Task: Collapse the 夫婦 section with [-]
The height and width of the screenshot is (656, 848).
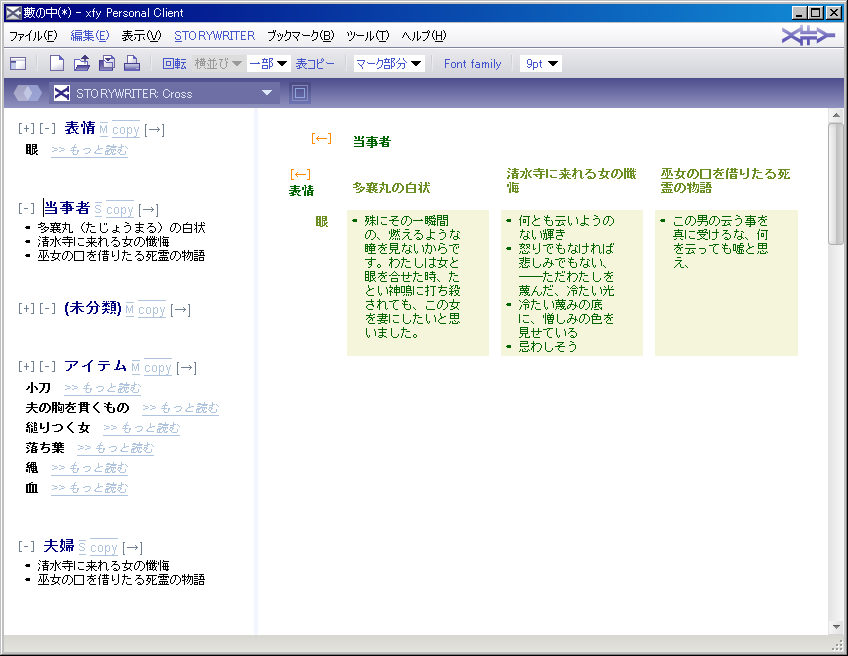Action: tap(26, 546)
